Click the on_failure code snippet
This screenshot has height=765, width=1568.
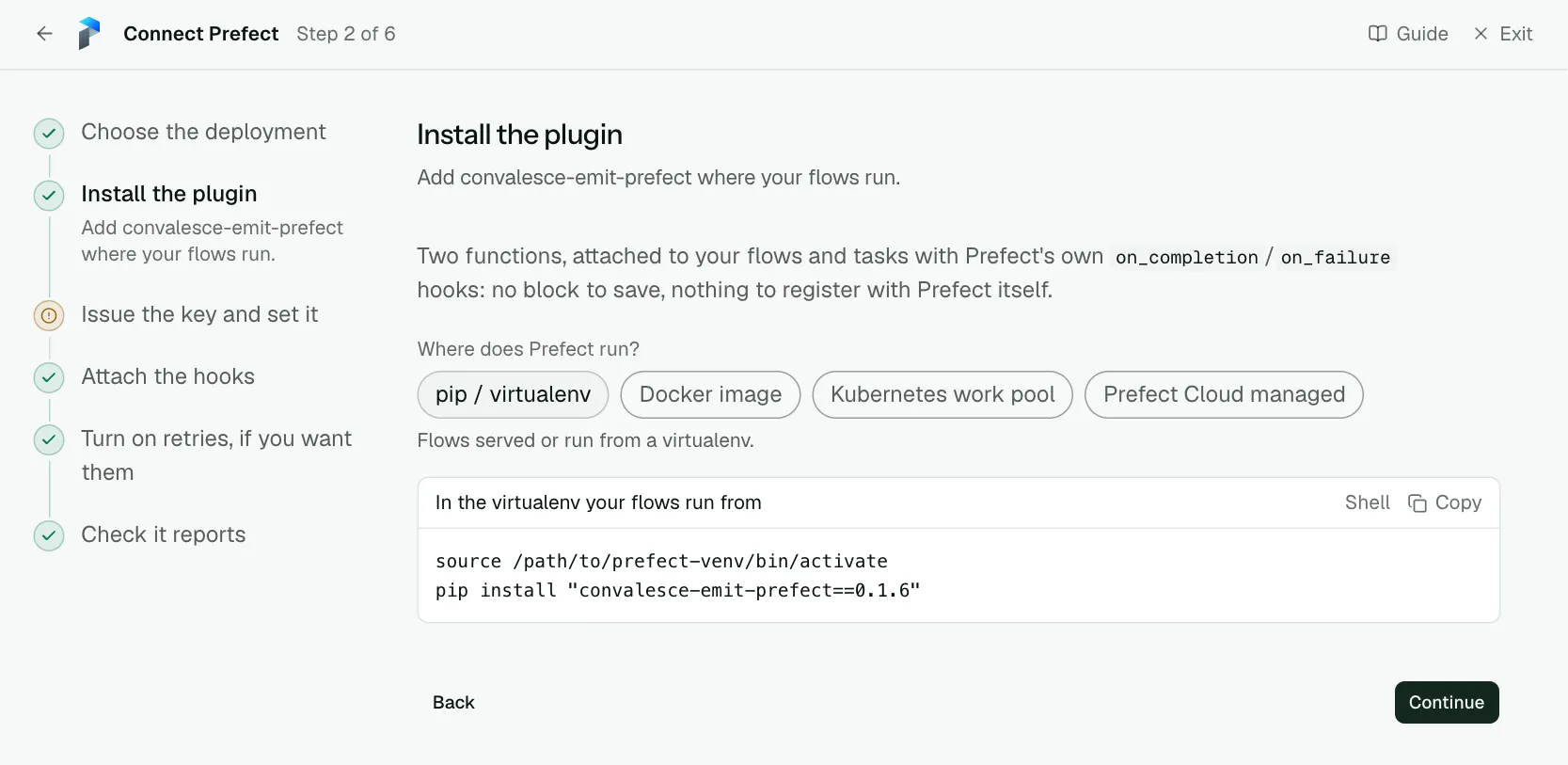pos(1336,258)
